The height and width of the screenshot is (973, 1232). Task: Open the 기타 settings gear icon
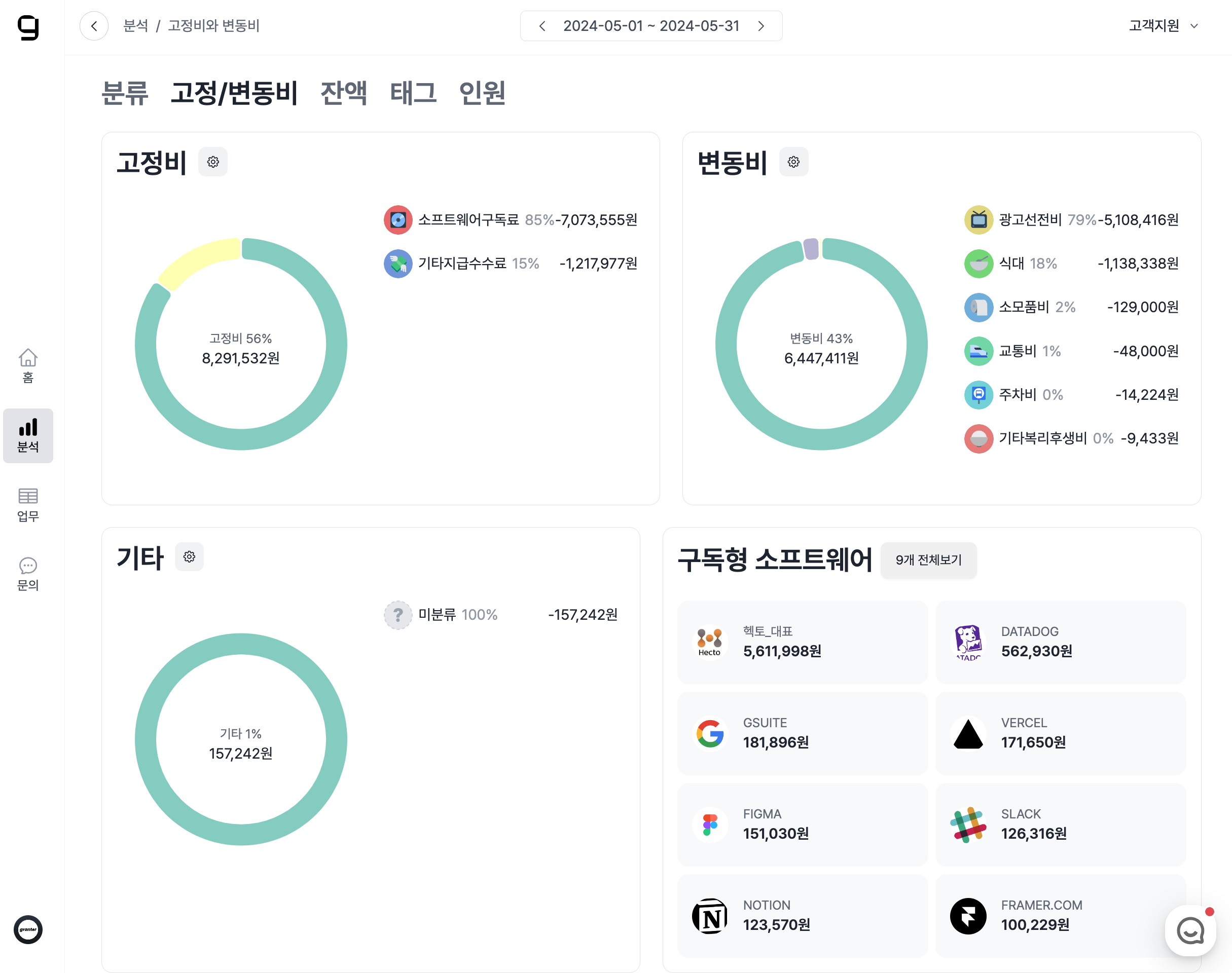189,556
